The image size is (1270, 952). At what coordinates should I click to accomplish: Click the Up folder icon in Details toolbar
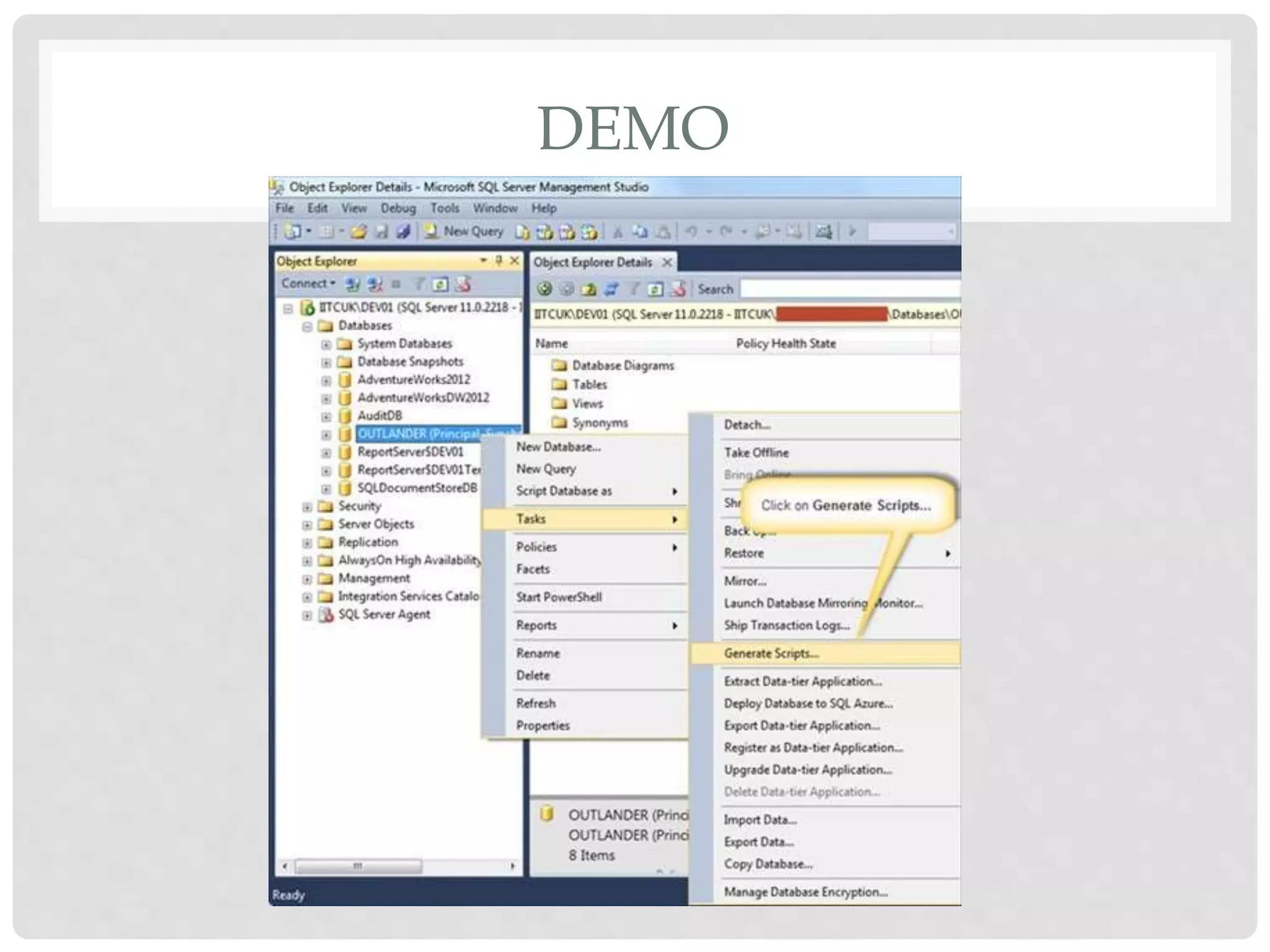(x=589, y=289)
